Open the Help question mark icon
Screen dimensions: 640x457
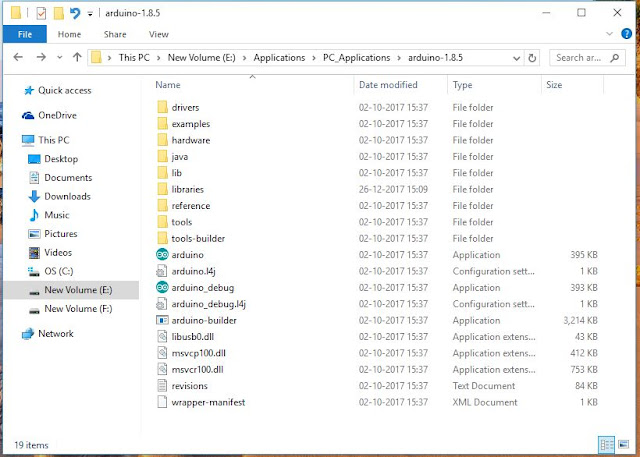click(626, 34)
